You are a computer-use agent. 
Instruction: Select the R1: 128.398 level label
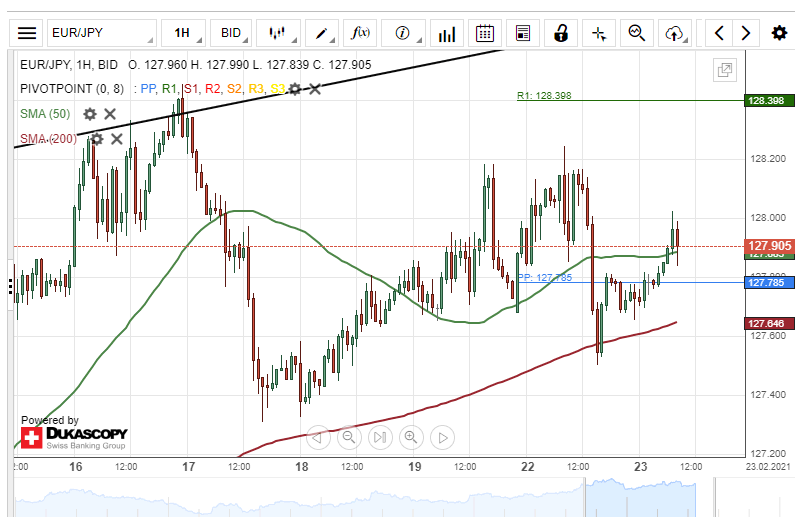[x=544, y=95]
